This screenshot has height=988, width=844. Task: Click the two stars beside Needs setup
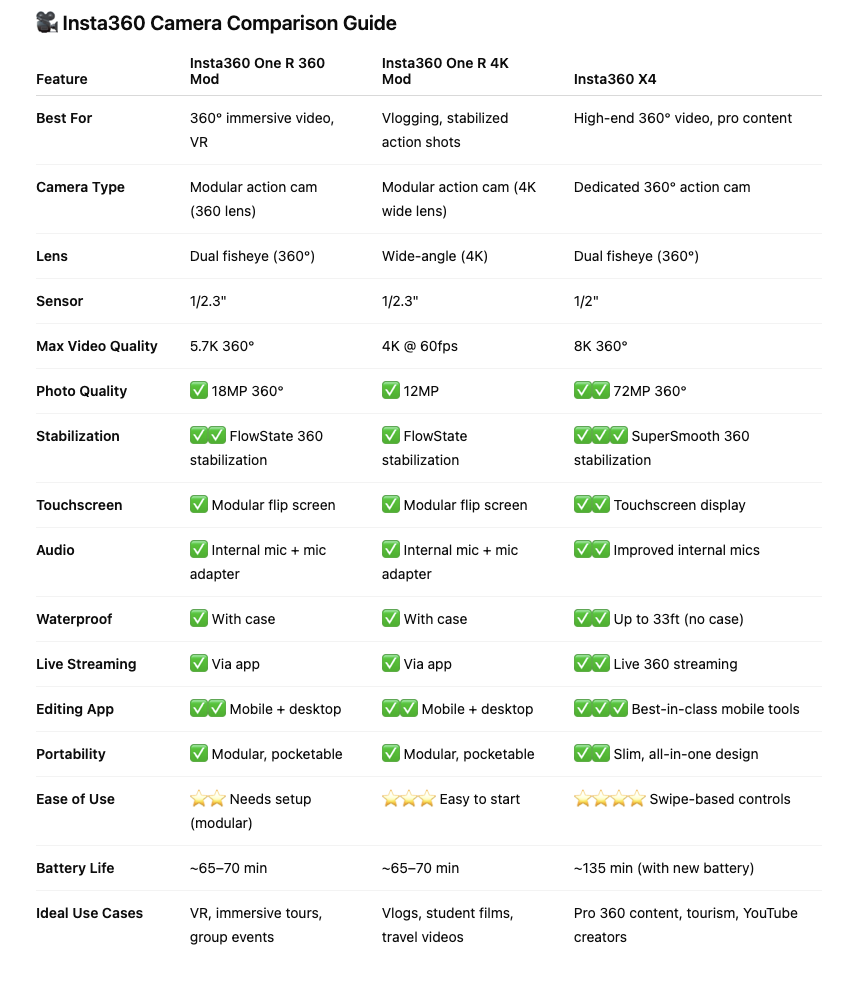208,799
